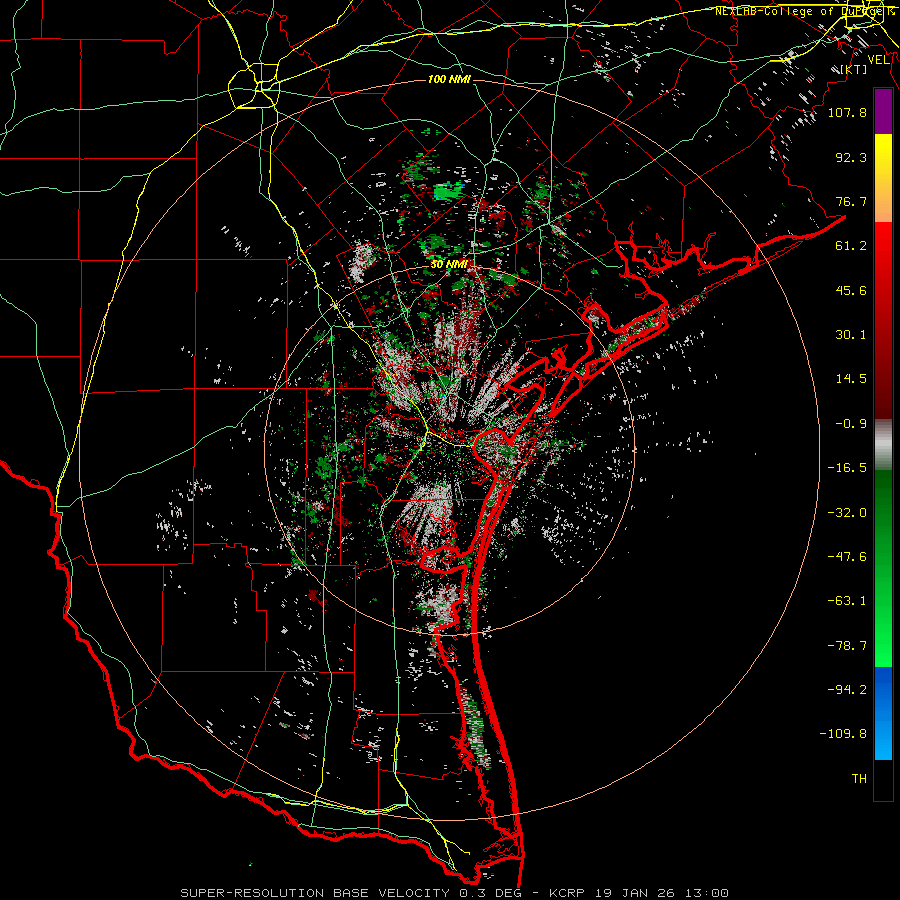Select the 61.2 velocity scale value

[851, 246]
